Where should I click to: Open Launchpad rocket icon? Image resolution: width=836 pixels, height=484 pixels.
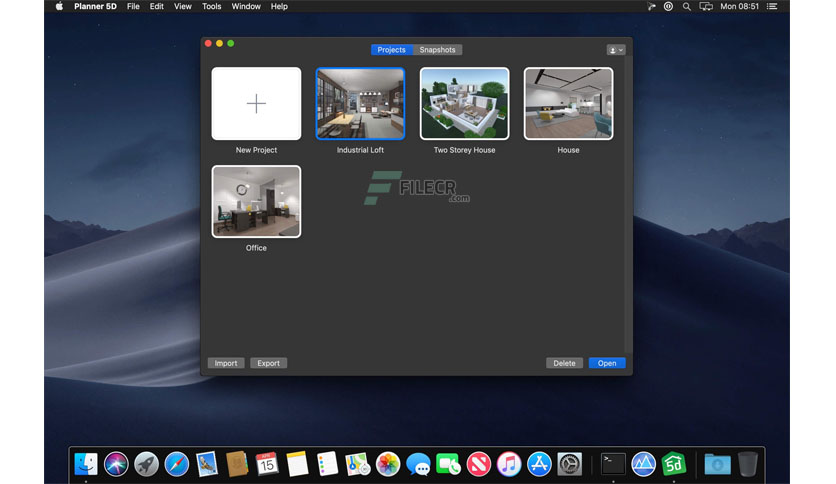[x=147, y=464]
